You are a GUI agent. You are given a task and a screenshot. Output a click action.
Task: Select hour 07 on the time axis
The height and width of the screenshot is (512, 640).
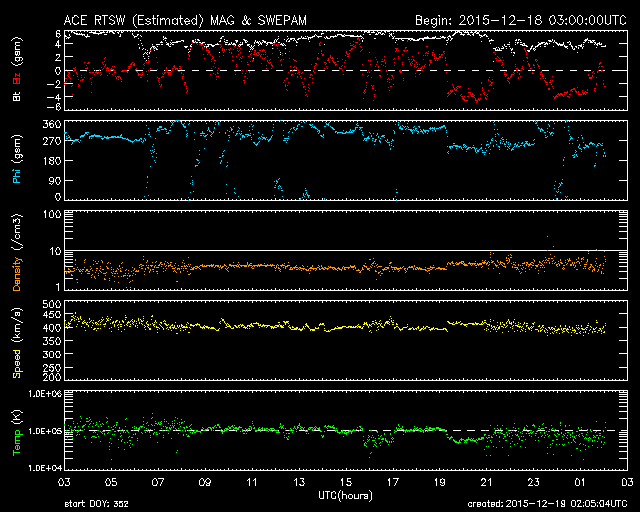(157, 482)
